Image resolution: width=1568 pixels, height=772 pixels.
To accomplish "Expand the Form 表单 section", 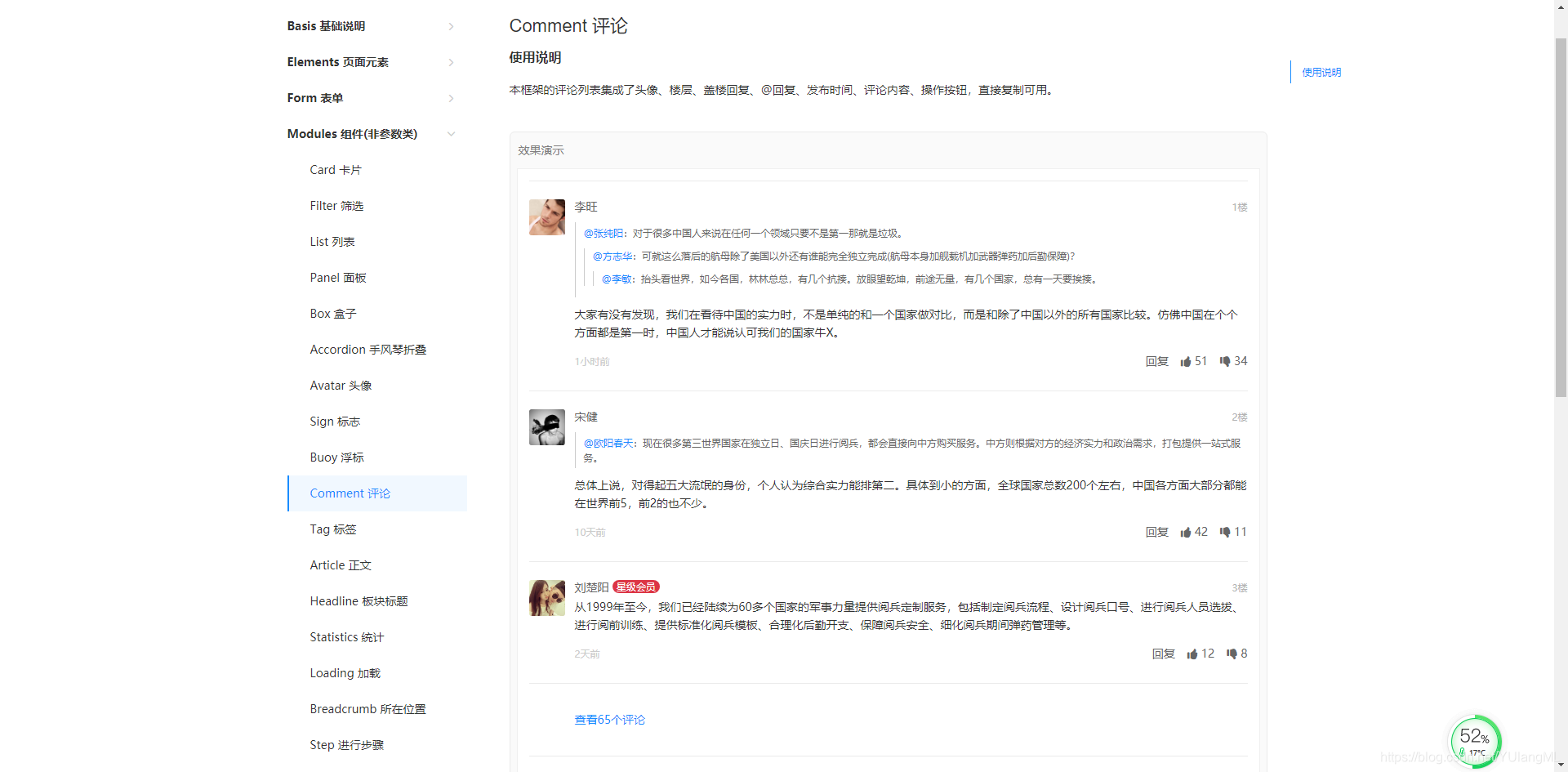I will point(370,97).
